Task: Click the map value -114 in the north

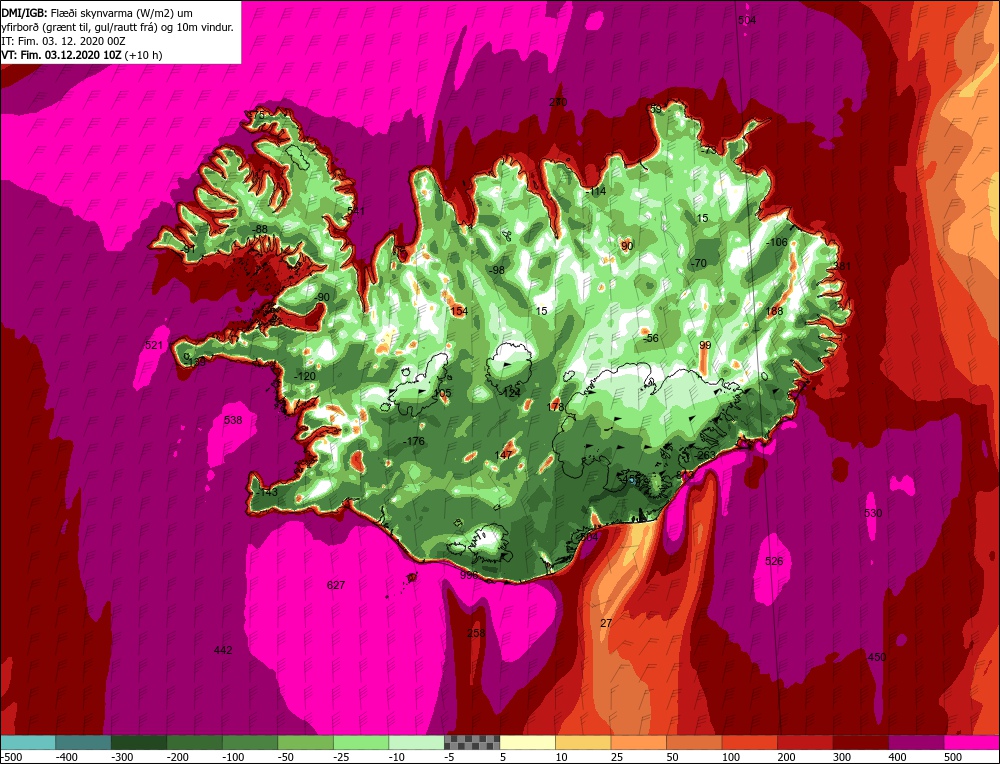Action: tap(595, 191)
